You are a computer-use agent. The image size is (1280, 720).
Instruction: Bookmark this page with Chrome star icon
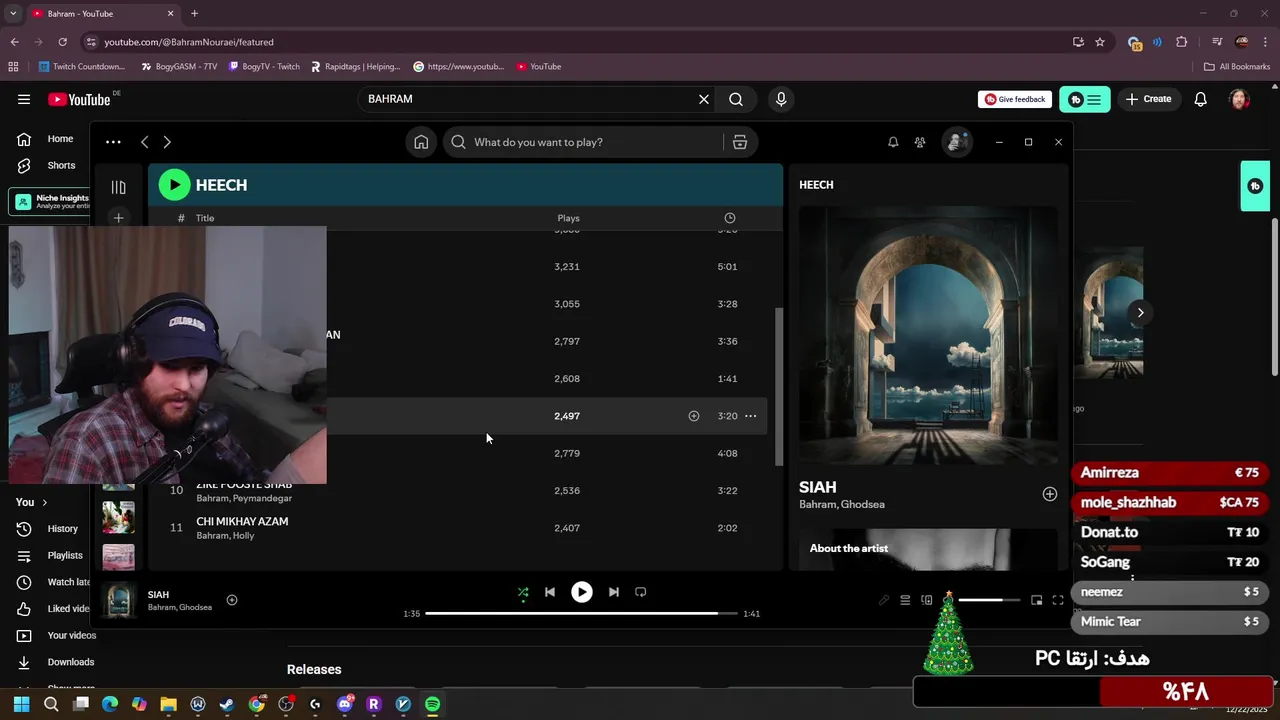(1100, 42)
